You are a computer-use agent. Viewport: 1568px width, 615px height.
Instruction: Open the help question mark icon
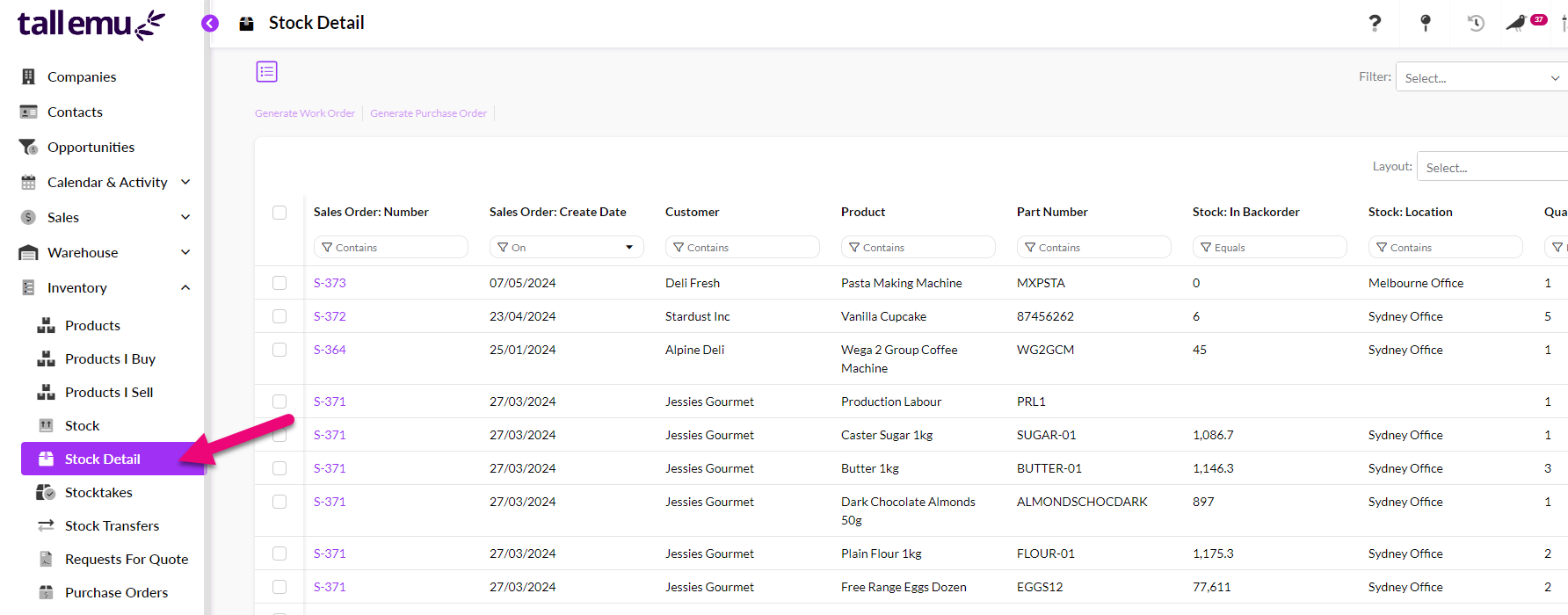point(1375,23)
